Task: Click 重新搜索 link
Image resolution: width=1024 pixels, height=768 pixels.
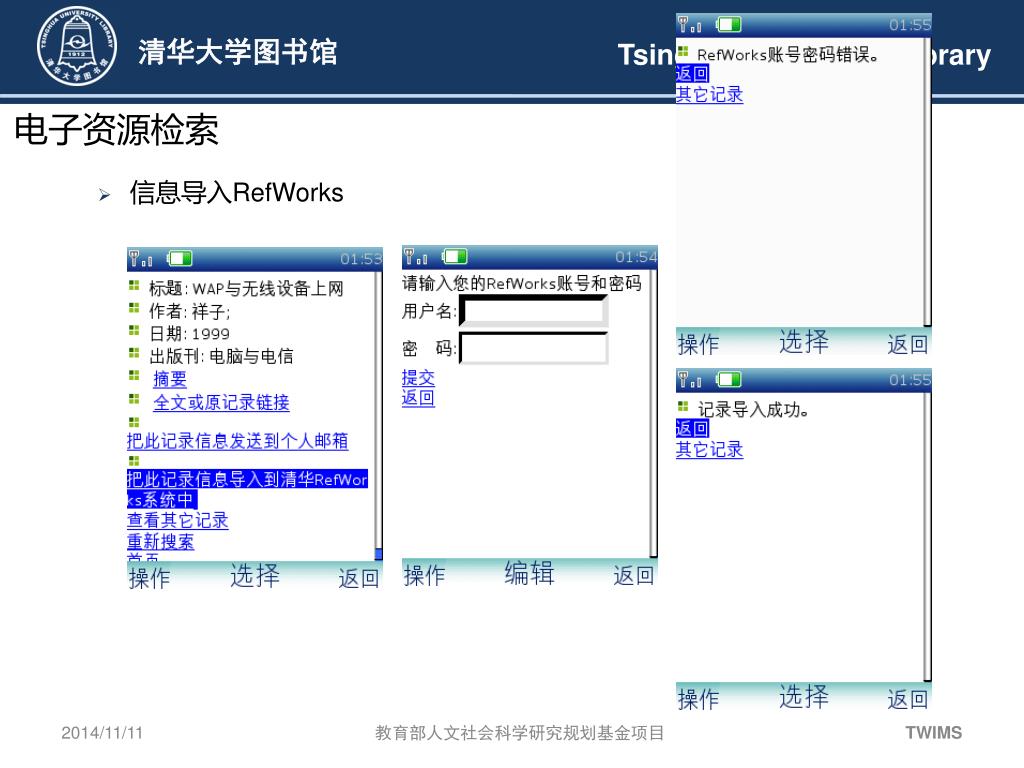Action: [x=161, y=541]
